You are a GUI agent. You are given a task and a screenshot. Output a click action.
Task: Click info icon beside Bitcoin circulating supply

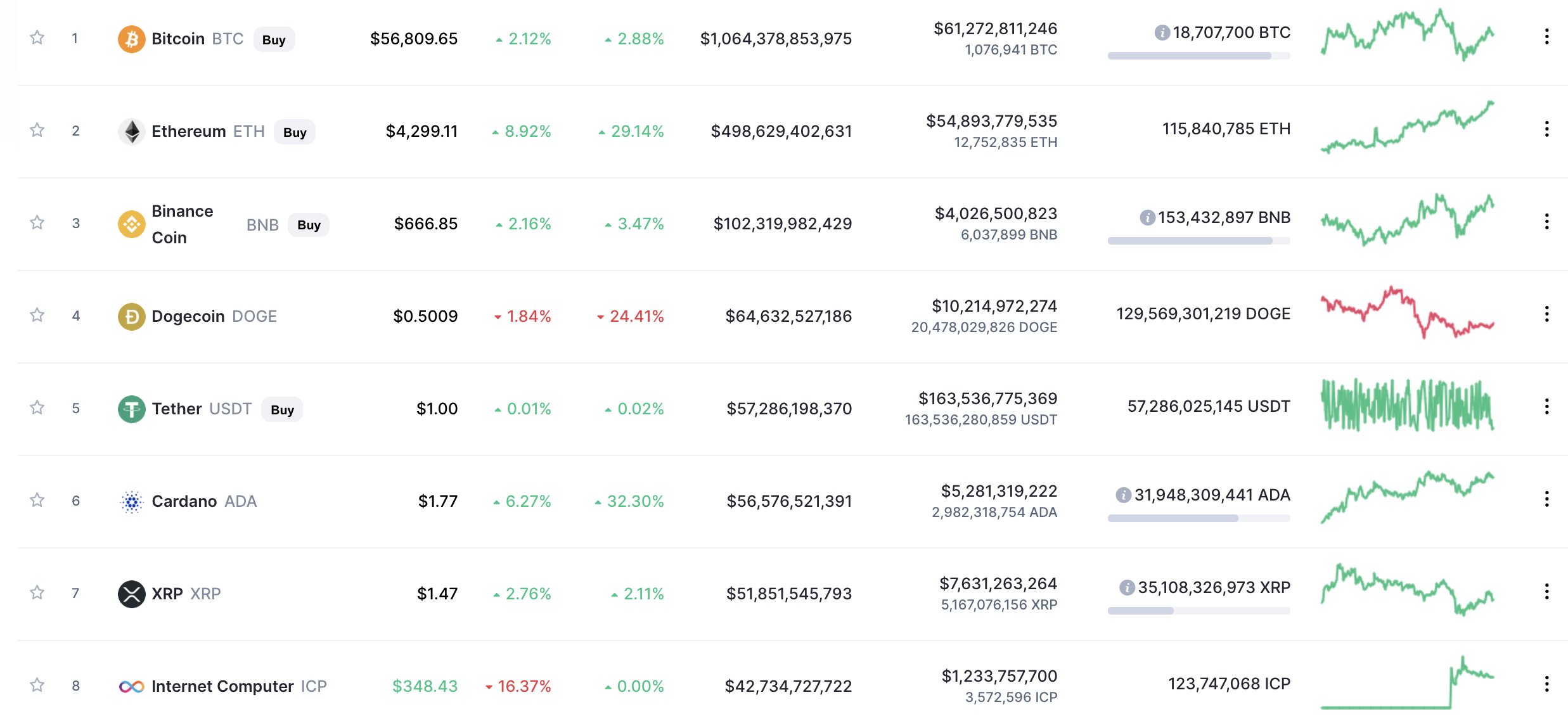coord(1162,32)
